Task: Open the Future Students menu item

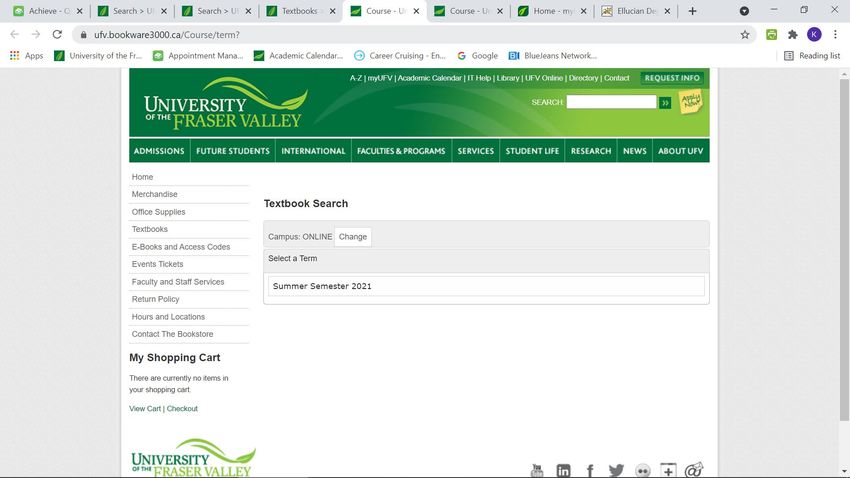Action: [x=233, y=151]
